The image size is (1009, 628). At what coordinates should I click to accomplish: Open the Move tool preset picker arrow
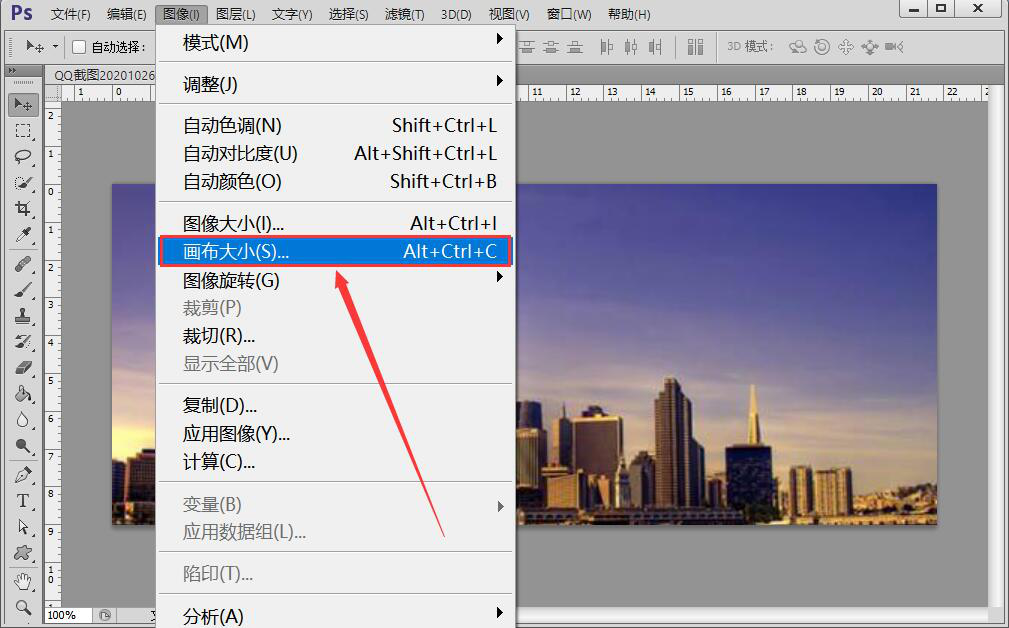click(x=55, y=46)
